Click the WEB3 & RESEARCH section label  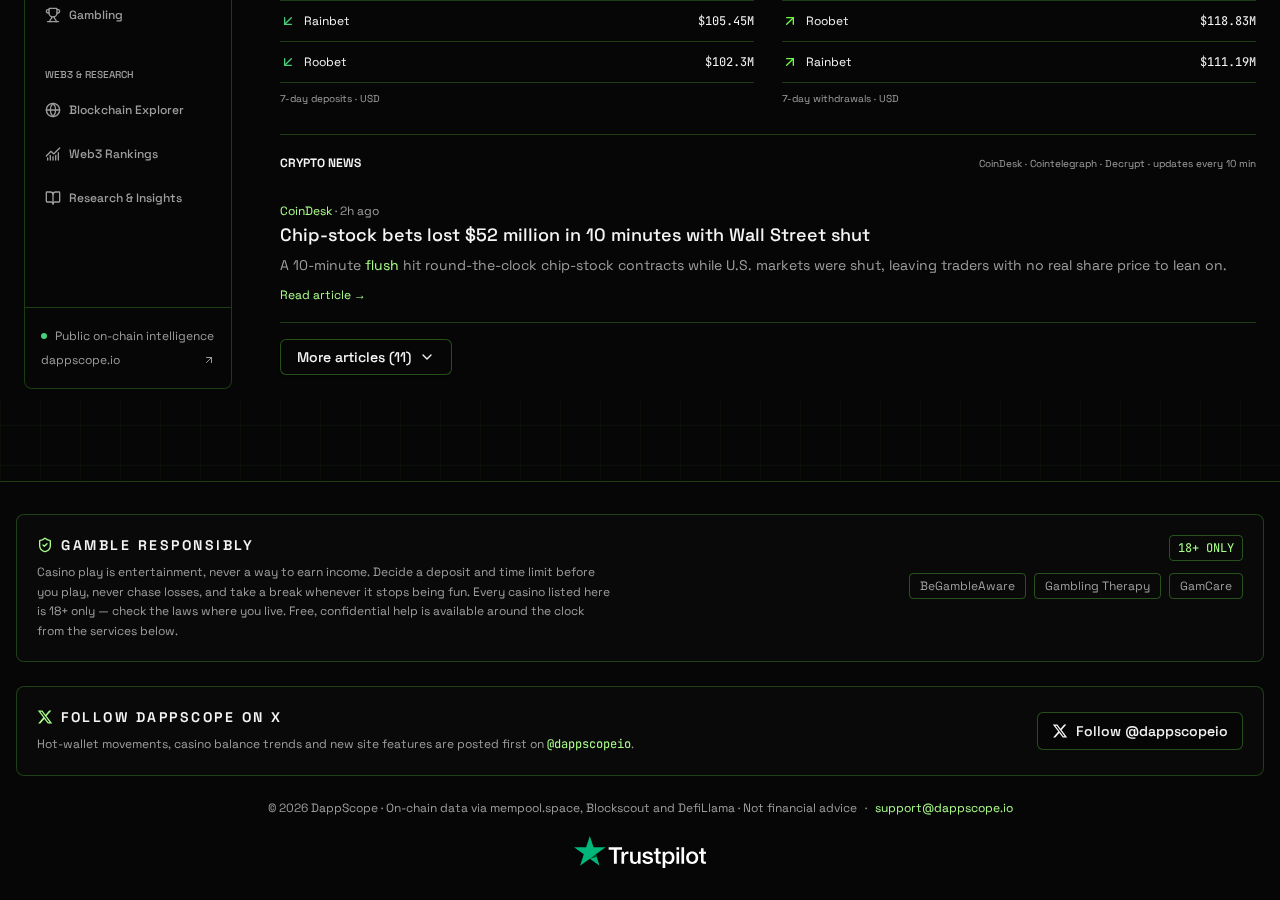click(x=89, y=75)
